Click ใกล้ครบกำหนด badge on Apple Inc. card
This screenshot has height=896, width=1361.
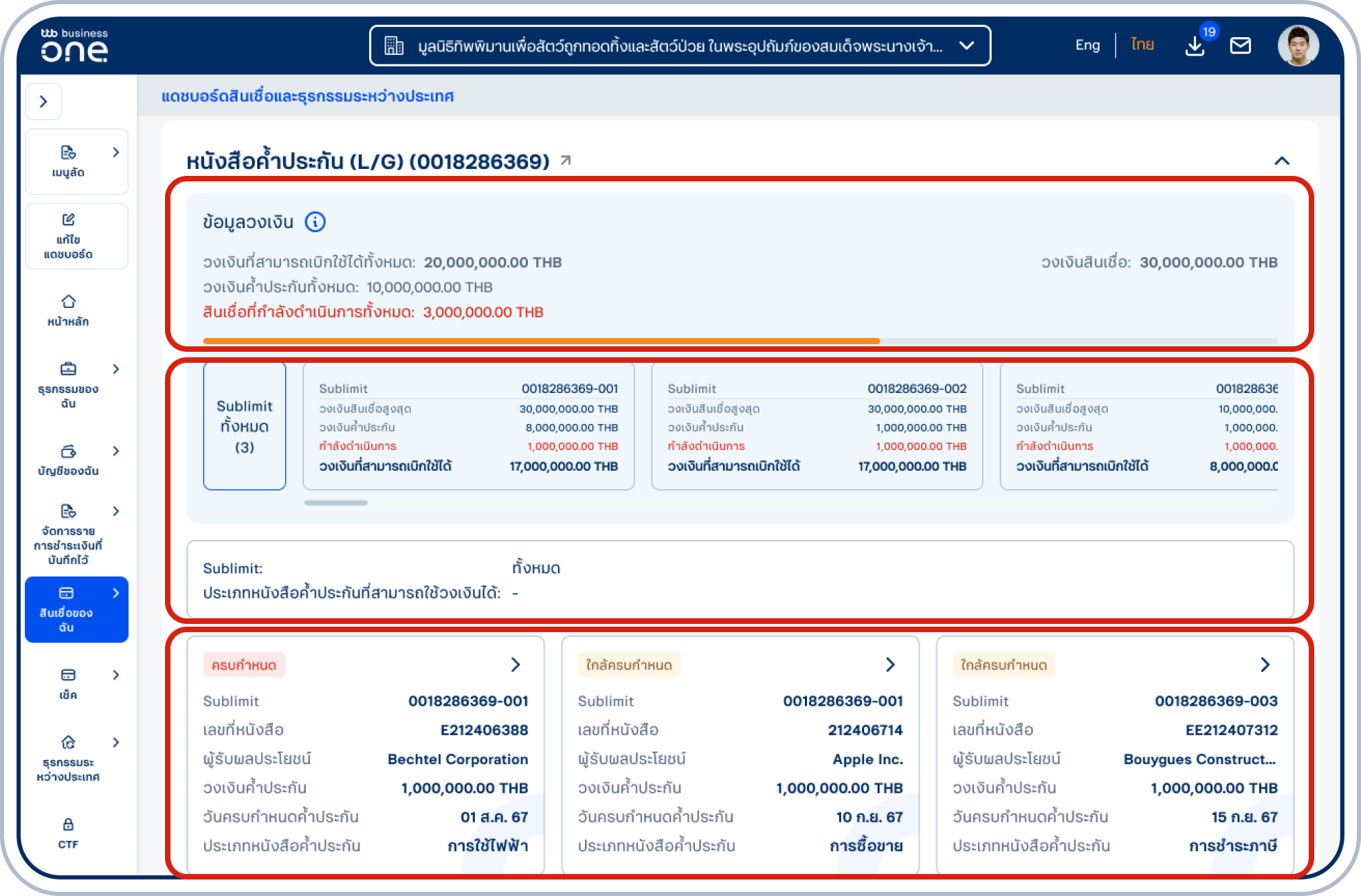point(629,665)
